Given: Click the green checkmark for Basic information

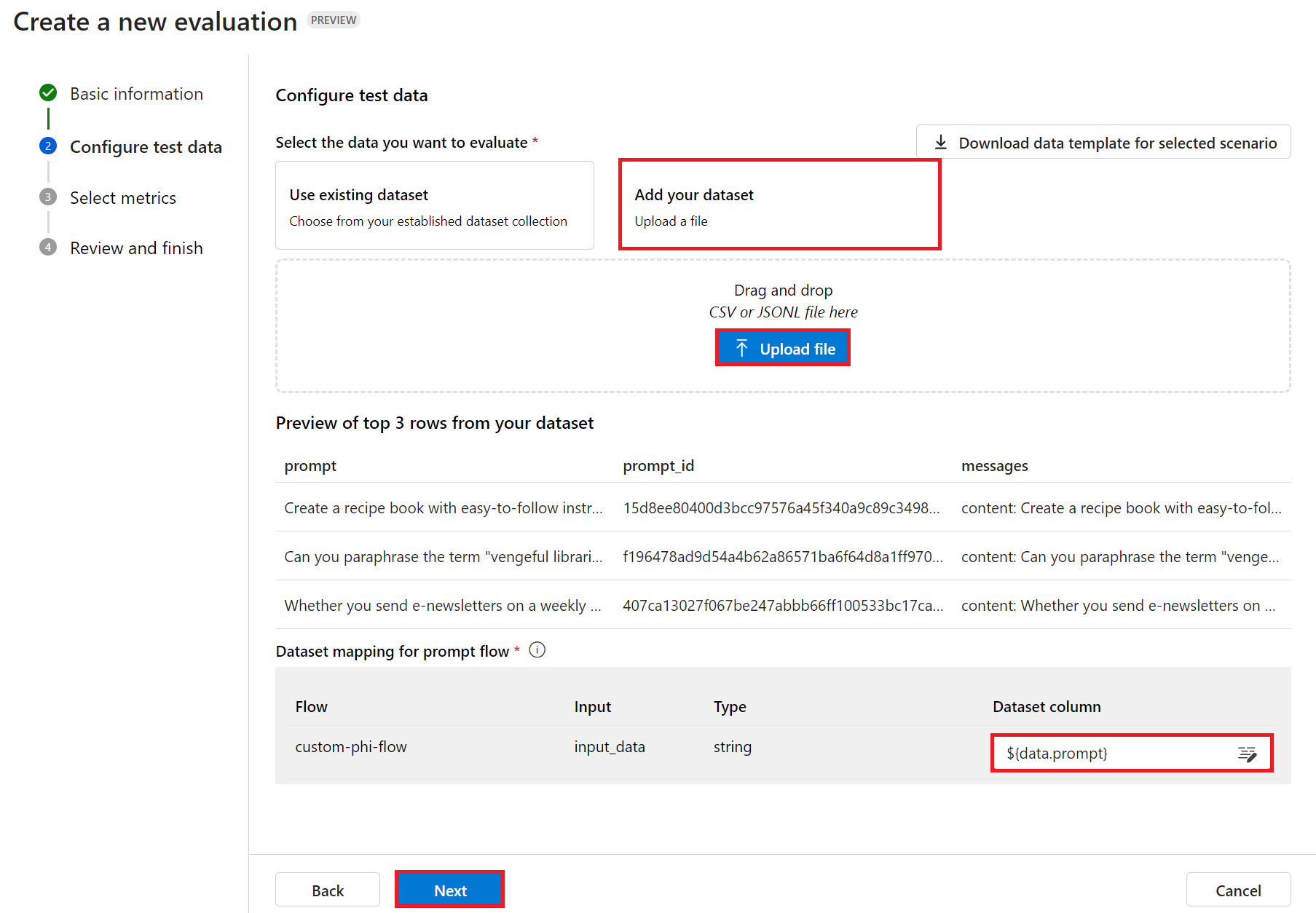Looking at the screenshot, I should pos(48,93).
